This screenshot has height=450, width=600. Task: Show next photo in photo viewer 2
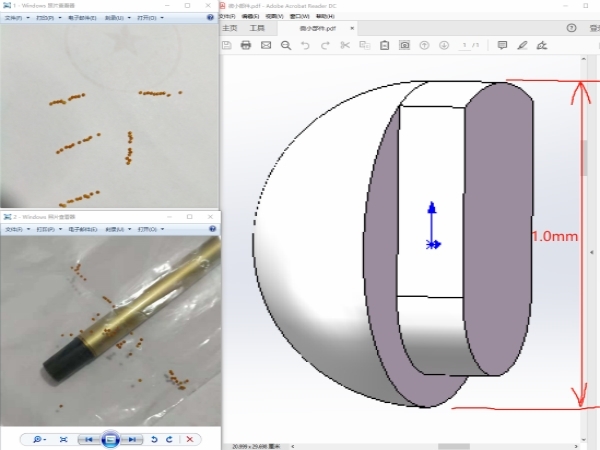(x=132, y=439)
